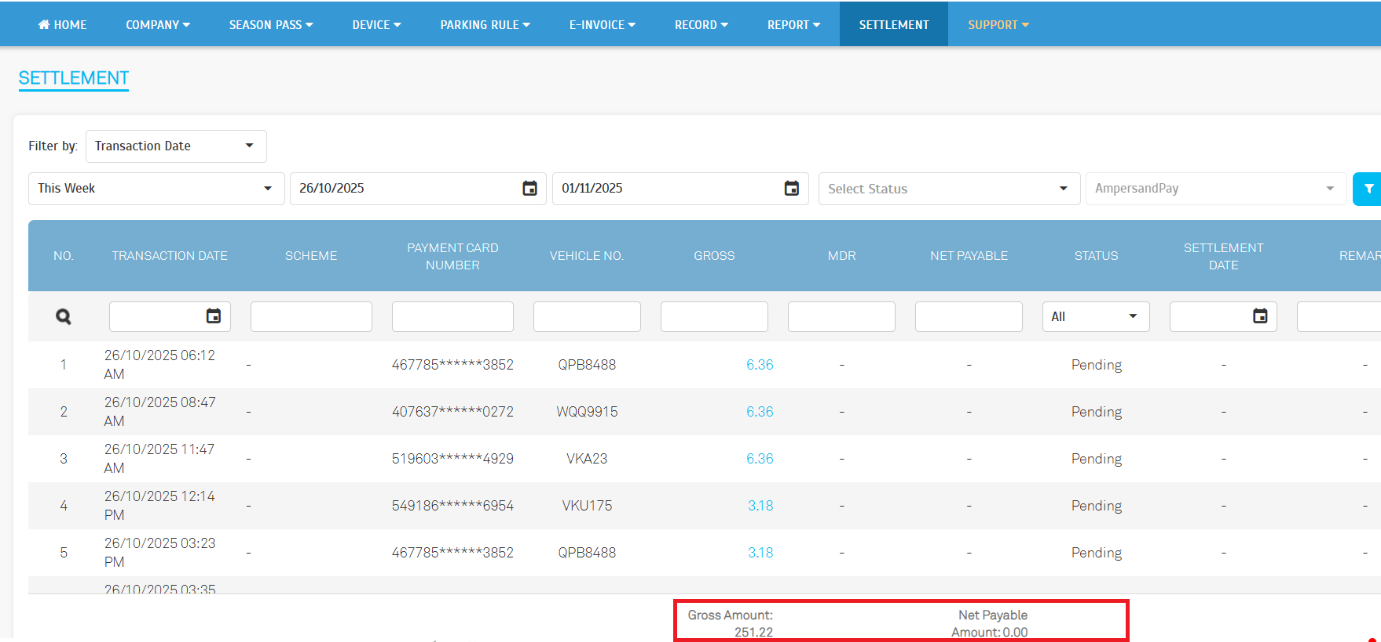Open calendar picker for start date 26/10/2025
The height and width of the screenshot is (642, 1381).
530,188
